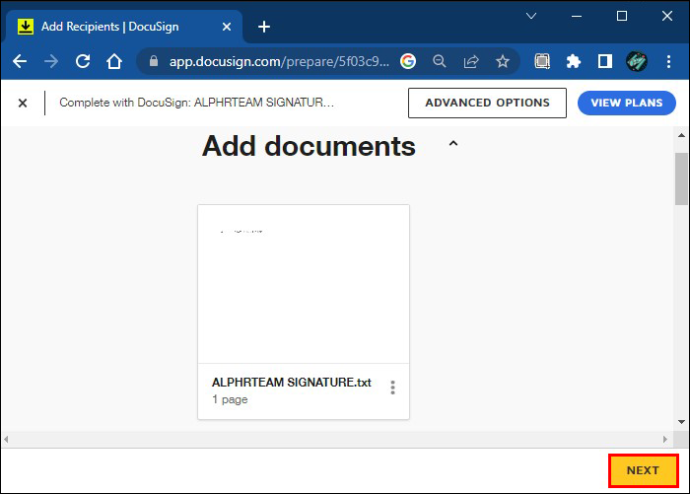Close the DocuSign envelope with X
The height and width of the screenshot is (494, 690).
(22, 103)
